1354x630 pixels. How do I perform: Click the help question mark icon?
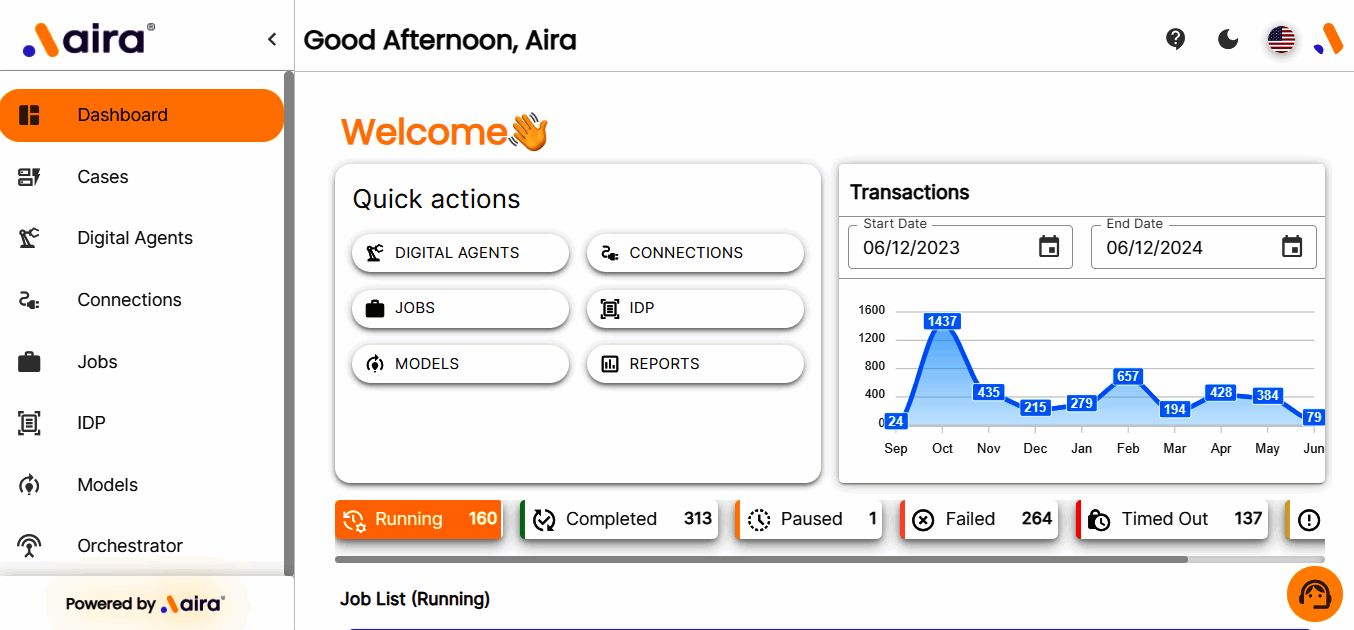(x=1176, y=39)
